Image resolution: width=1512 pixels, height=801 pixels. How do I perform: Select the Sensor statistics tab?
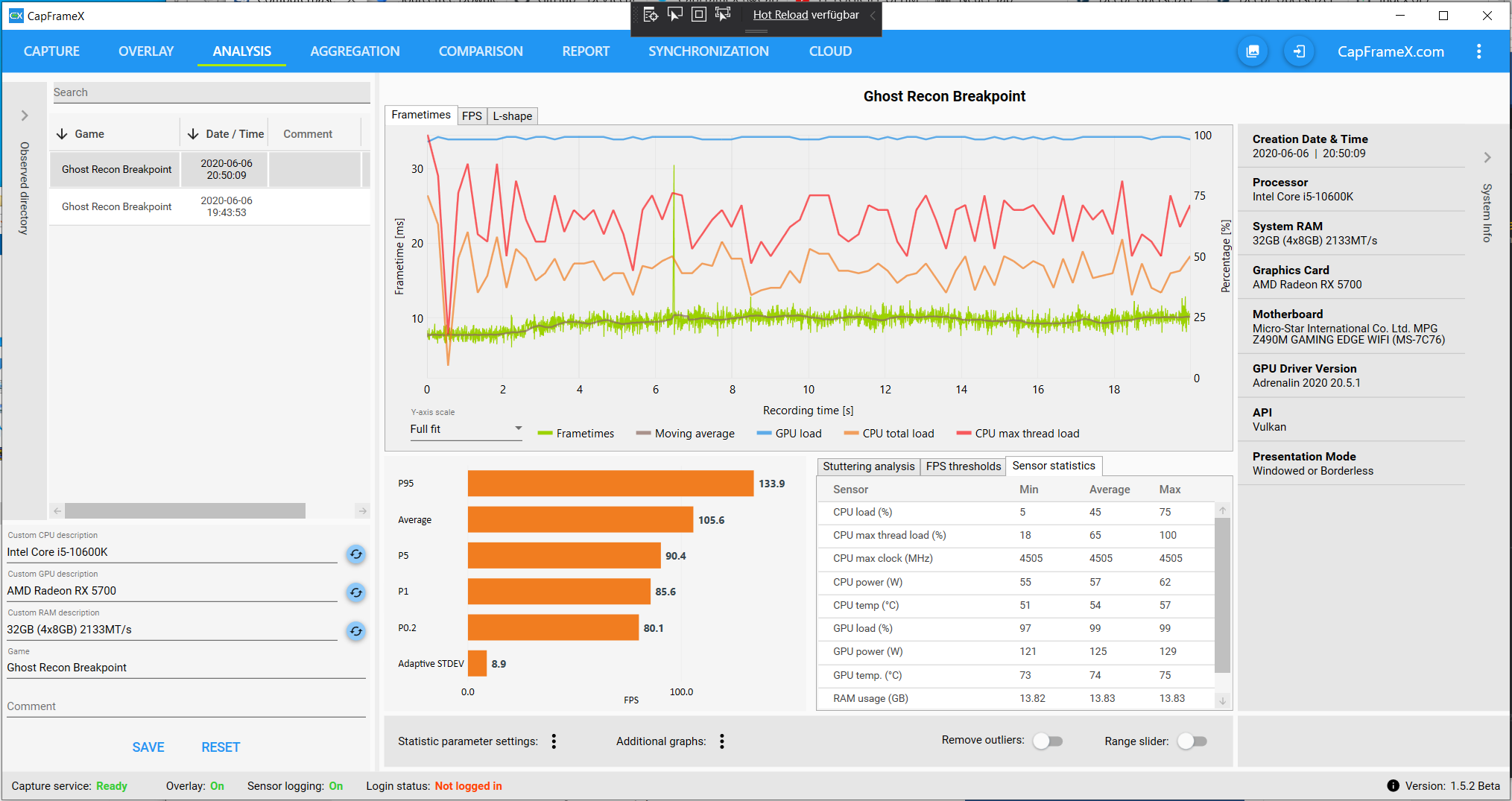pos(1054,466)
